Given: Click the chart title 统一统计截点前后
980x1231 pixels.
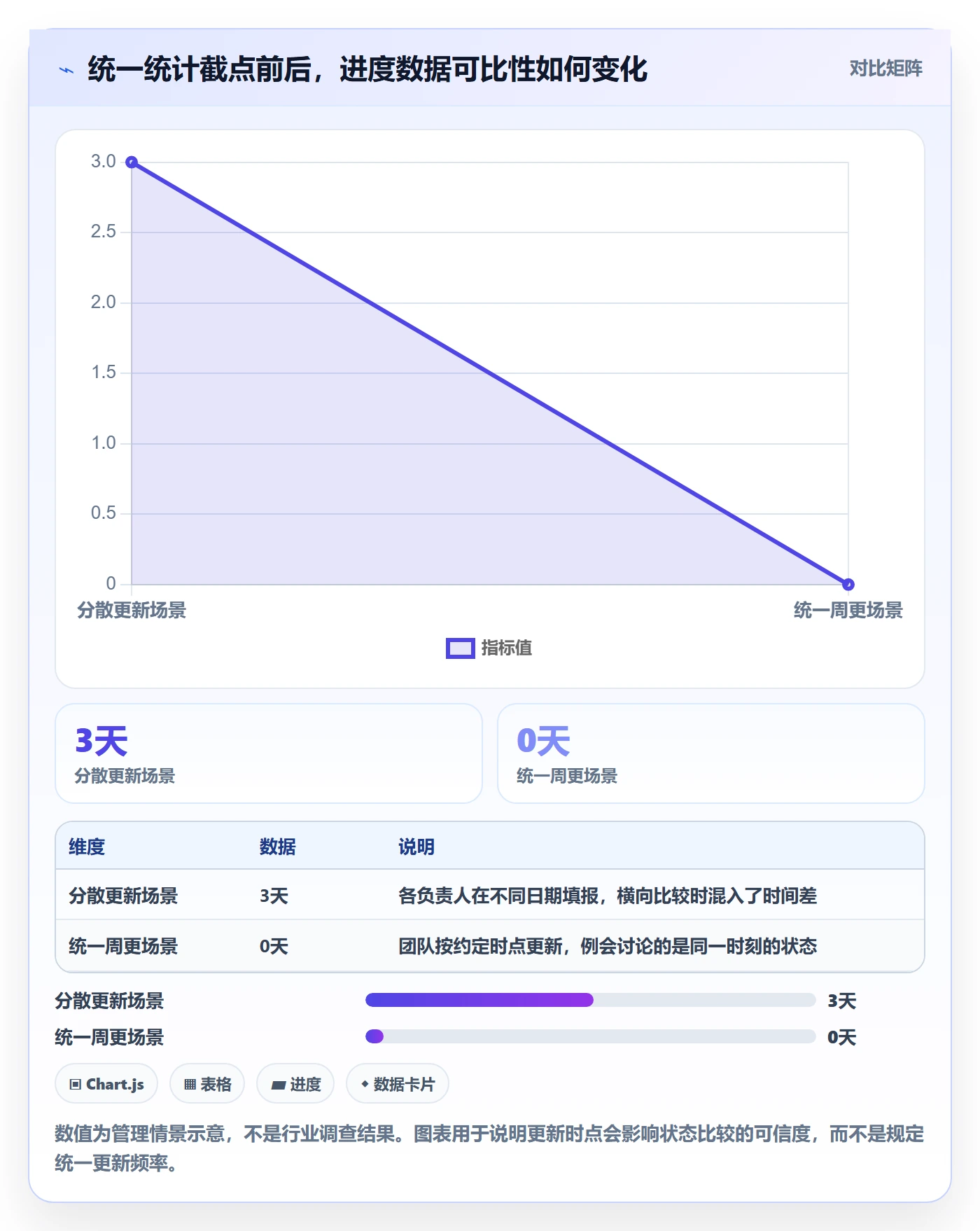Looking at the screenshot, I should [367, 69].
